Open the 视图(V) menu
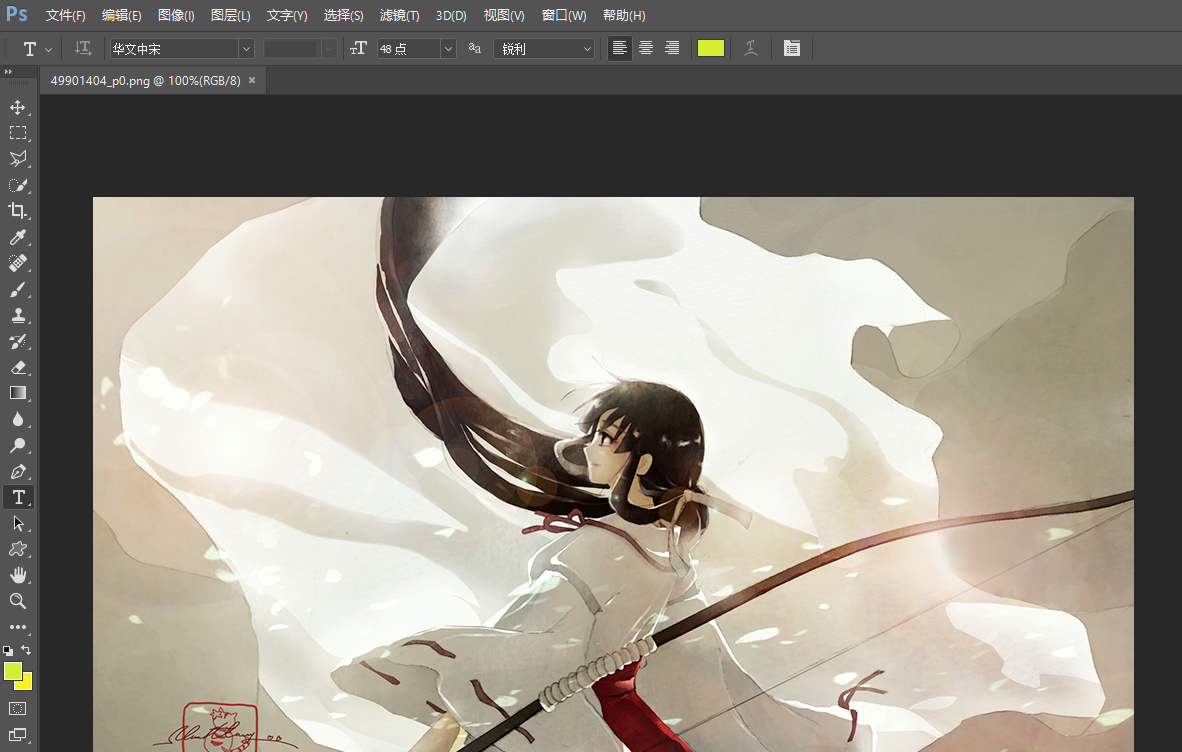This screenshot has height=752, width=1182. [504, 15]
